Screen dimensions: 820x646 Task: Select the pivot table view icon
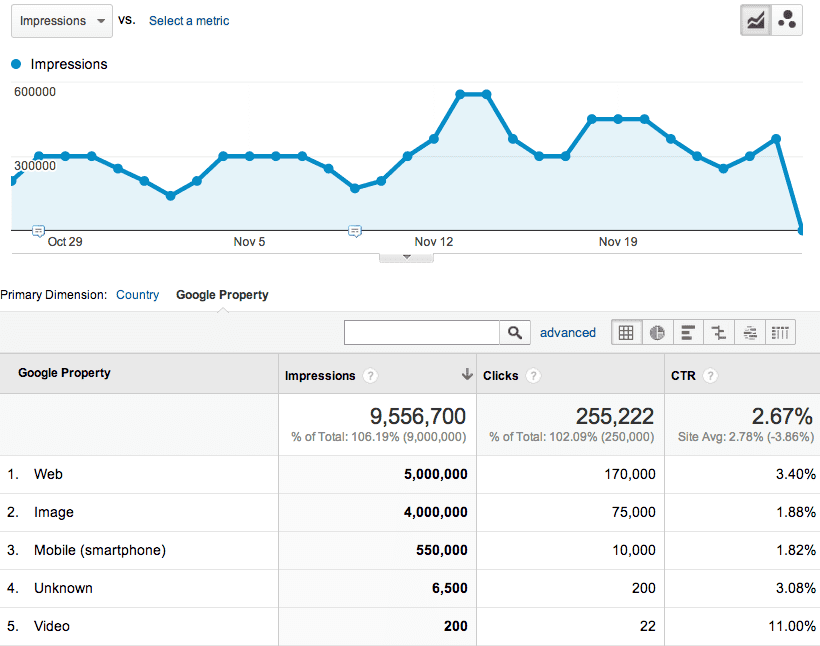click(x=781, y=333)
